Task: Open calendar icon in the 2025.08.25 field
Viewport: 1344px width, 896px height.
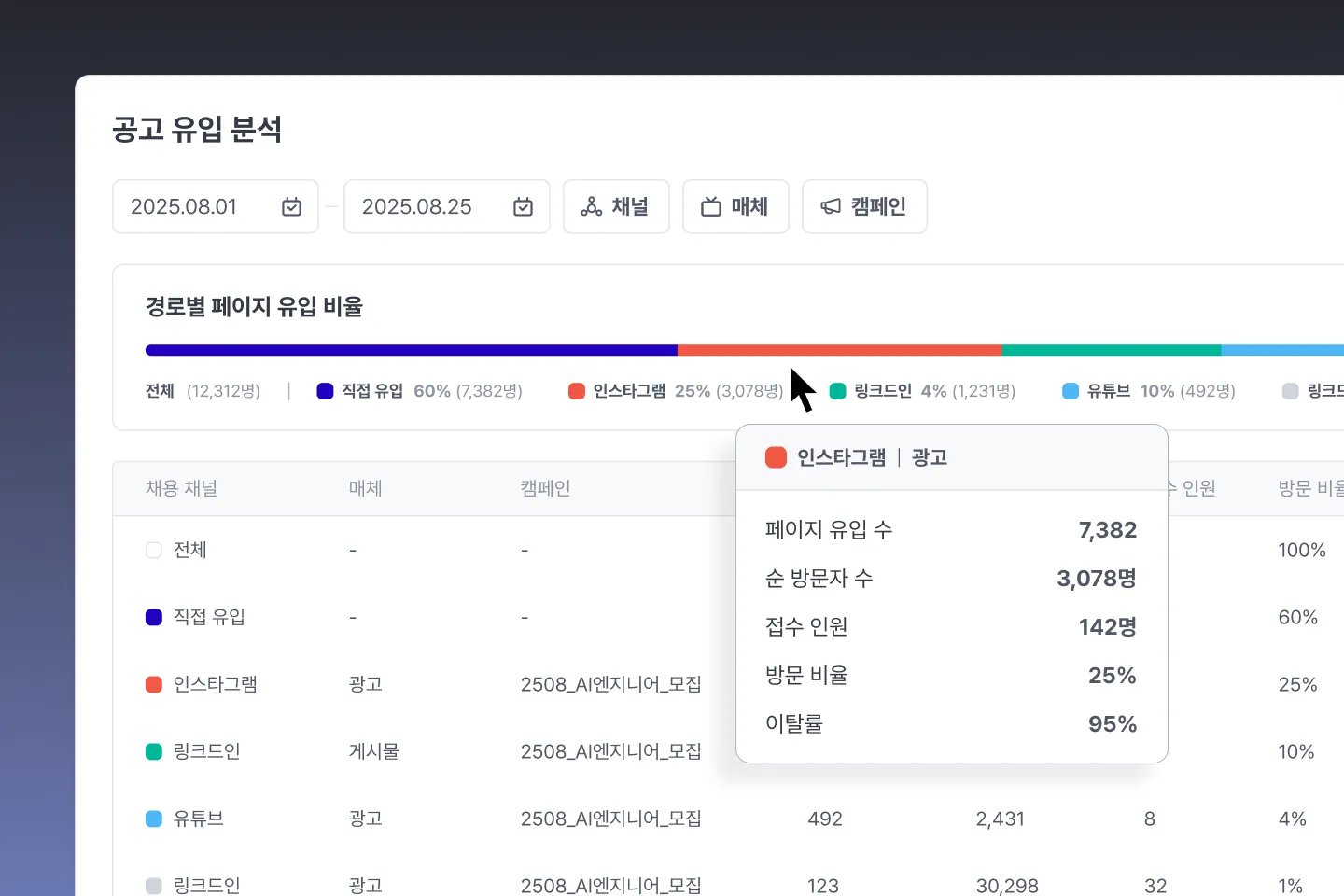Action: tap(524, 207)
